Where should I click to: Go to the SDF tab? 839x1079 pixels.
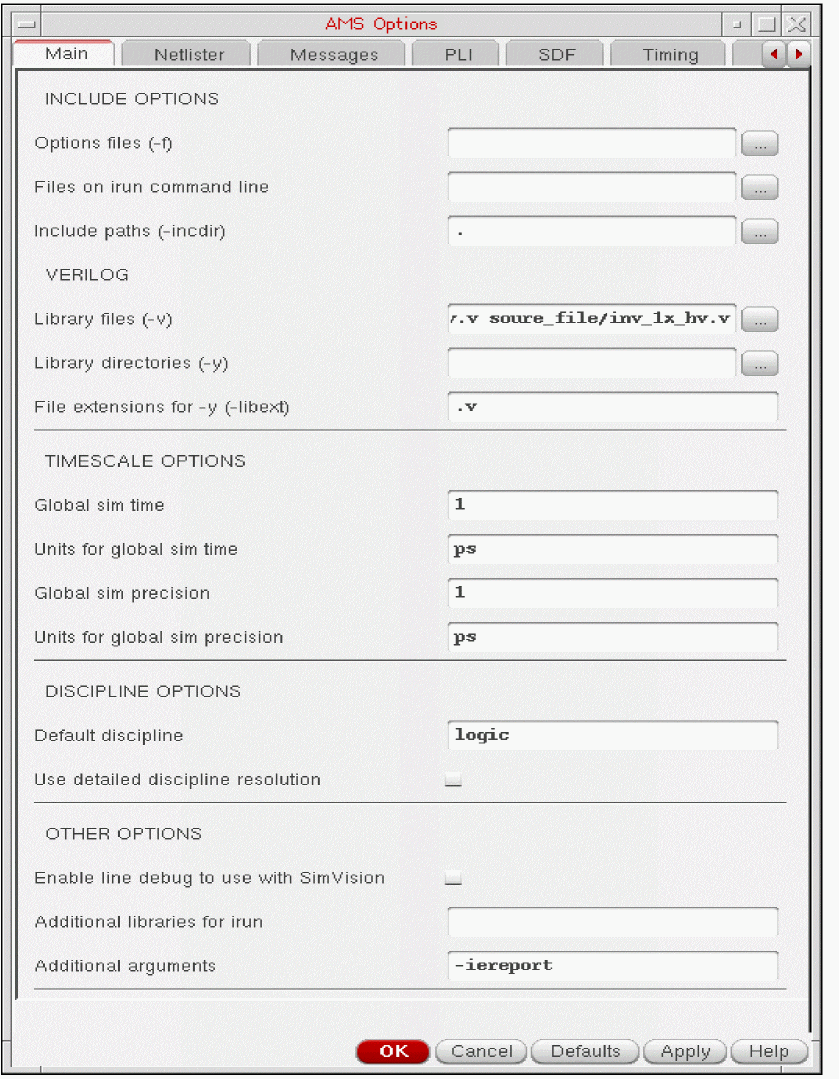tap(557, 54)
